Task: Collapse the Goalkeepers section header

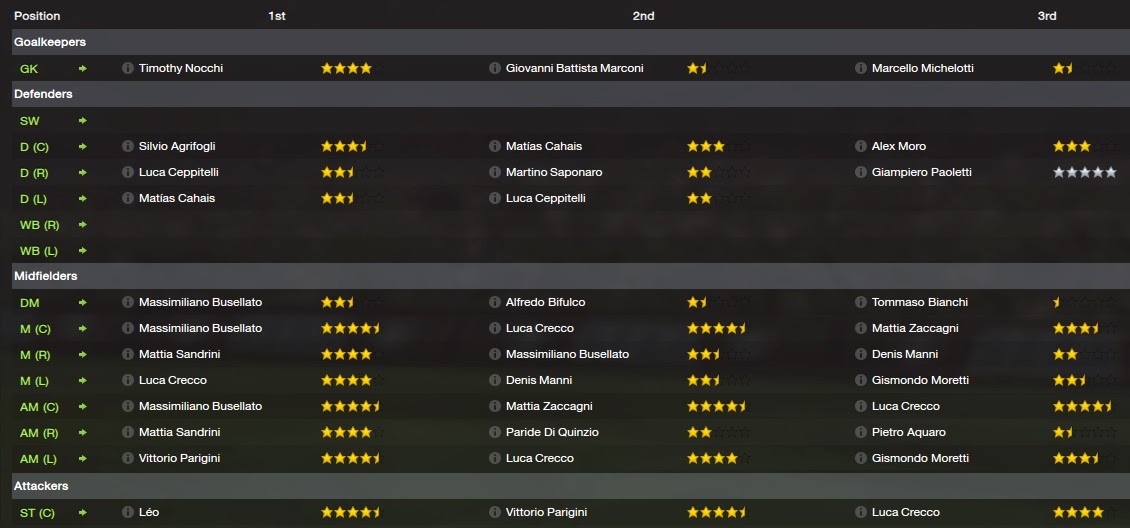Action: pyautogui.click(x=50, y=42)
